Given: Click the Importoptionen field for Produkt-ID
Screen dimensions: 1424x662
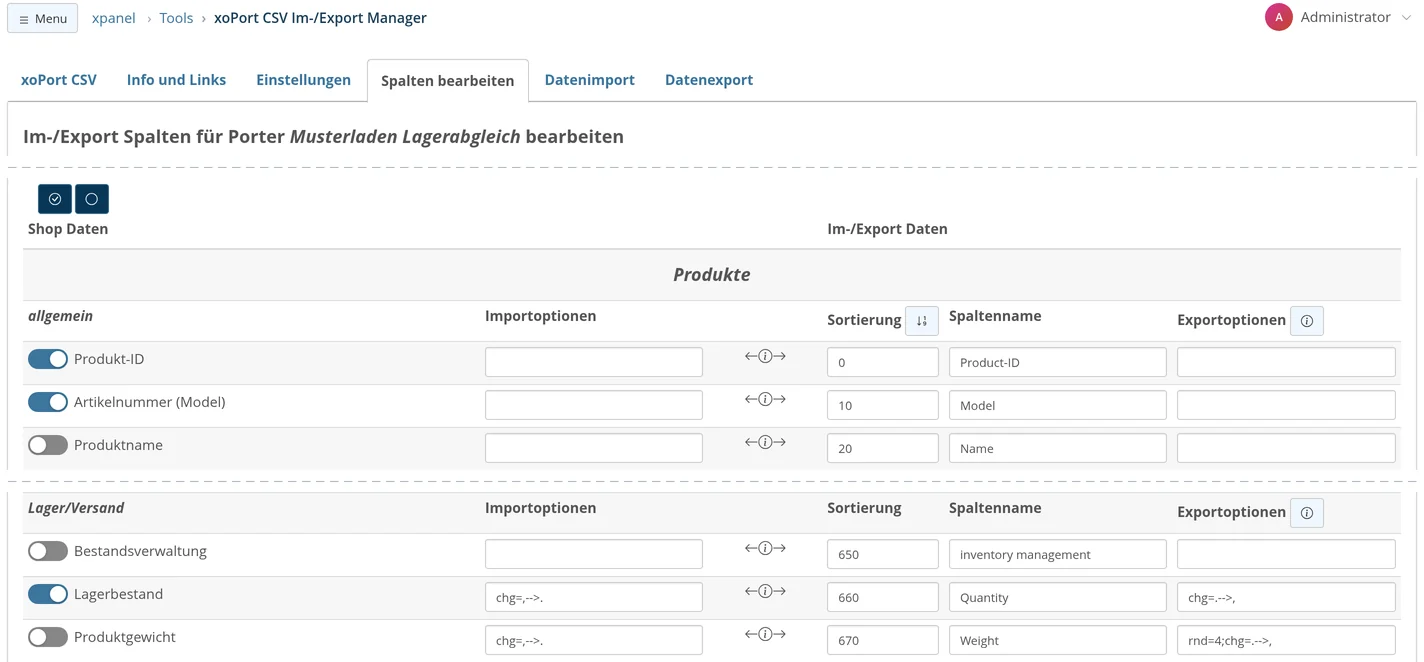Looking at the screenshot, I should point(594,362).
